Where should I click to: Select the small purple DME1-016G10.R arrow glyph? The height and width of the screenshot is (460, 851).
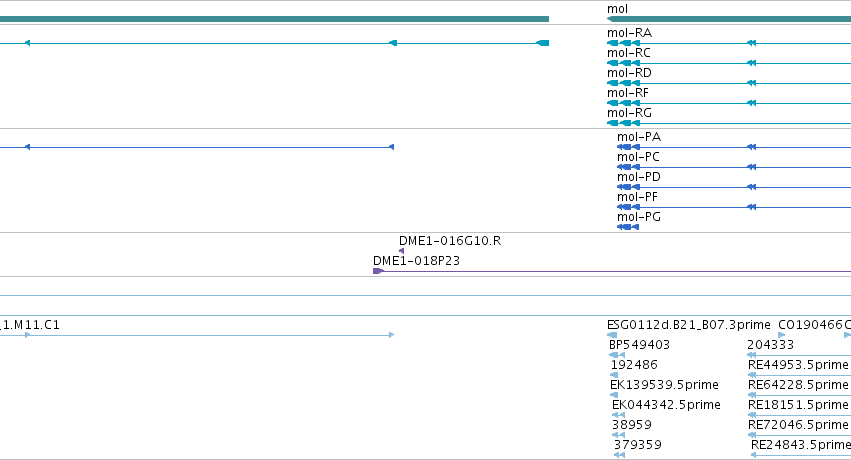click(x=402, y=251)
